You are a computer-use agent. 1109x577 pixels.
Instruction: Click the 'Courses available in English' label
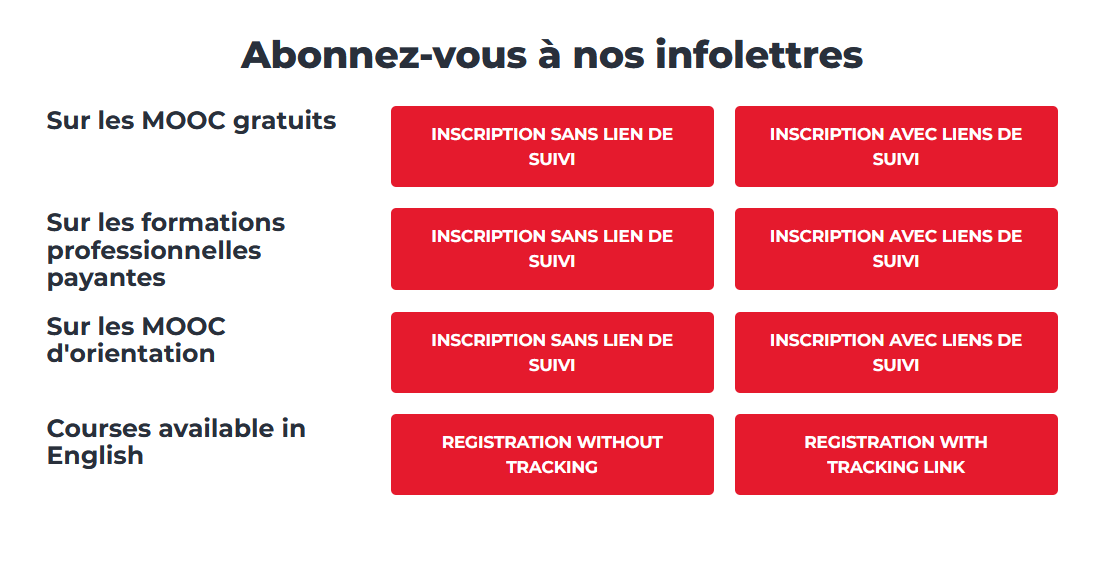pos(176,442)
